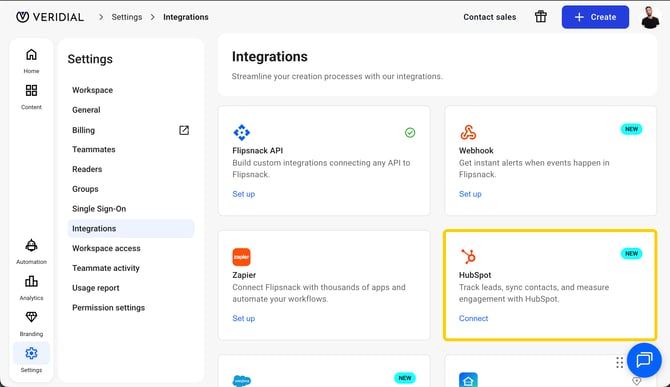
Task: Click Set up under Zapier
Action: [x=244, y=318]
